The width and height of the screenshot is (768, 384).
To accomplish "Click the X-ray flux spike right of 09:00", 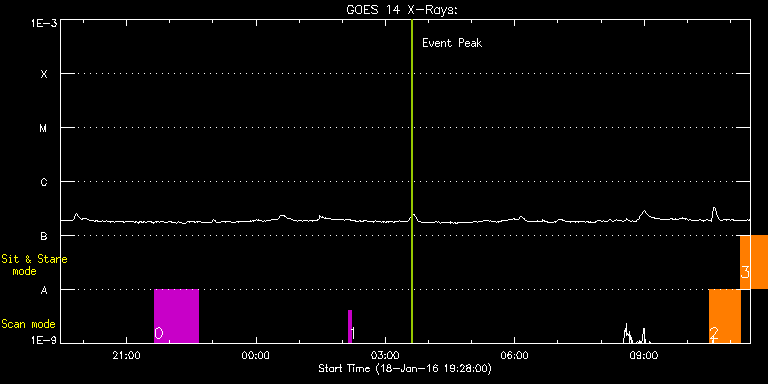I will 714,214.
